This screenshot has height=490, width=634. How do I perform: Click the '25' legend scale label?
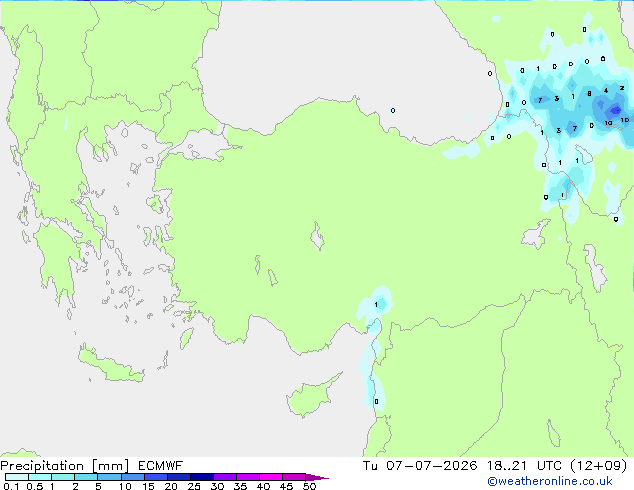click(x=194, y=486)
